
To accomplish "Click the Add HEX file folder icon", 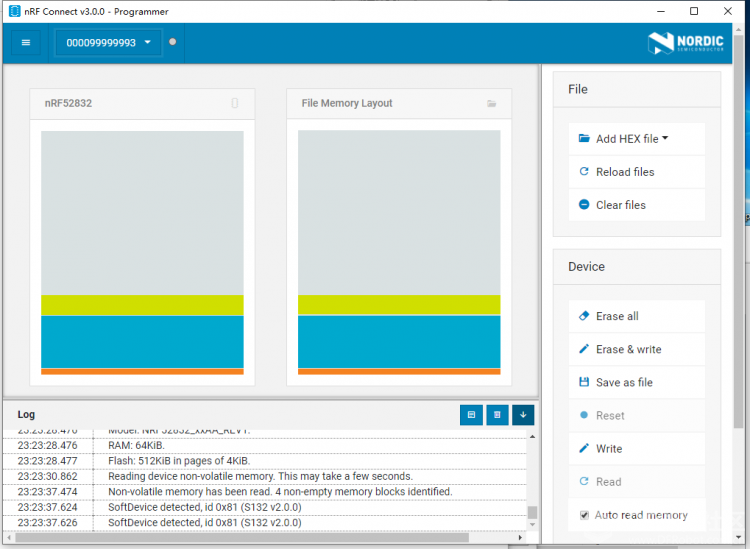I will point(584,138).
